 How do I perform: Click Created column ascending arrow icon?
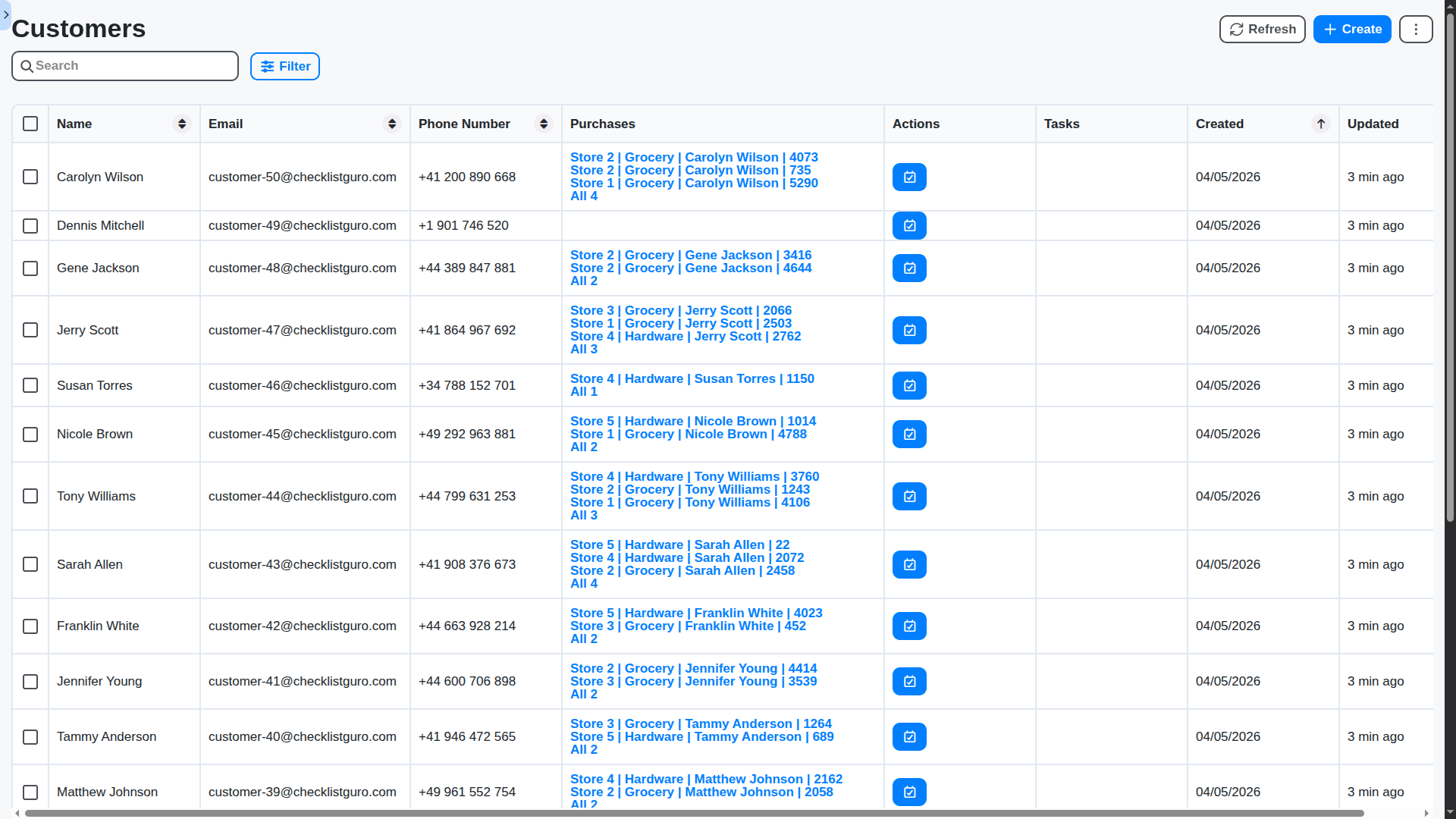[1320, 124]
